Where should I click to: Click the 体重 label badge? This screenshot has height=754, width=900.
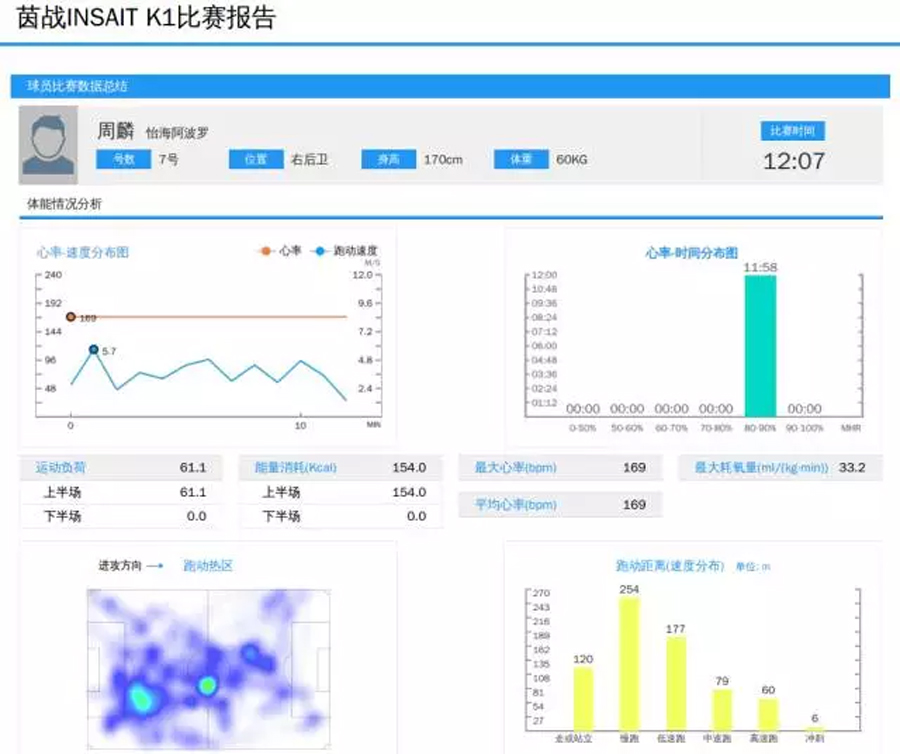(520, 159)
